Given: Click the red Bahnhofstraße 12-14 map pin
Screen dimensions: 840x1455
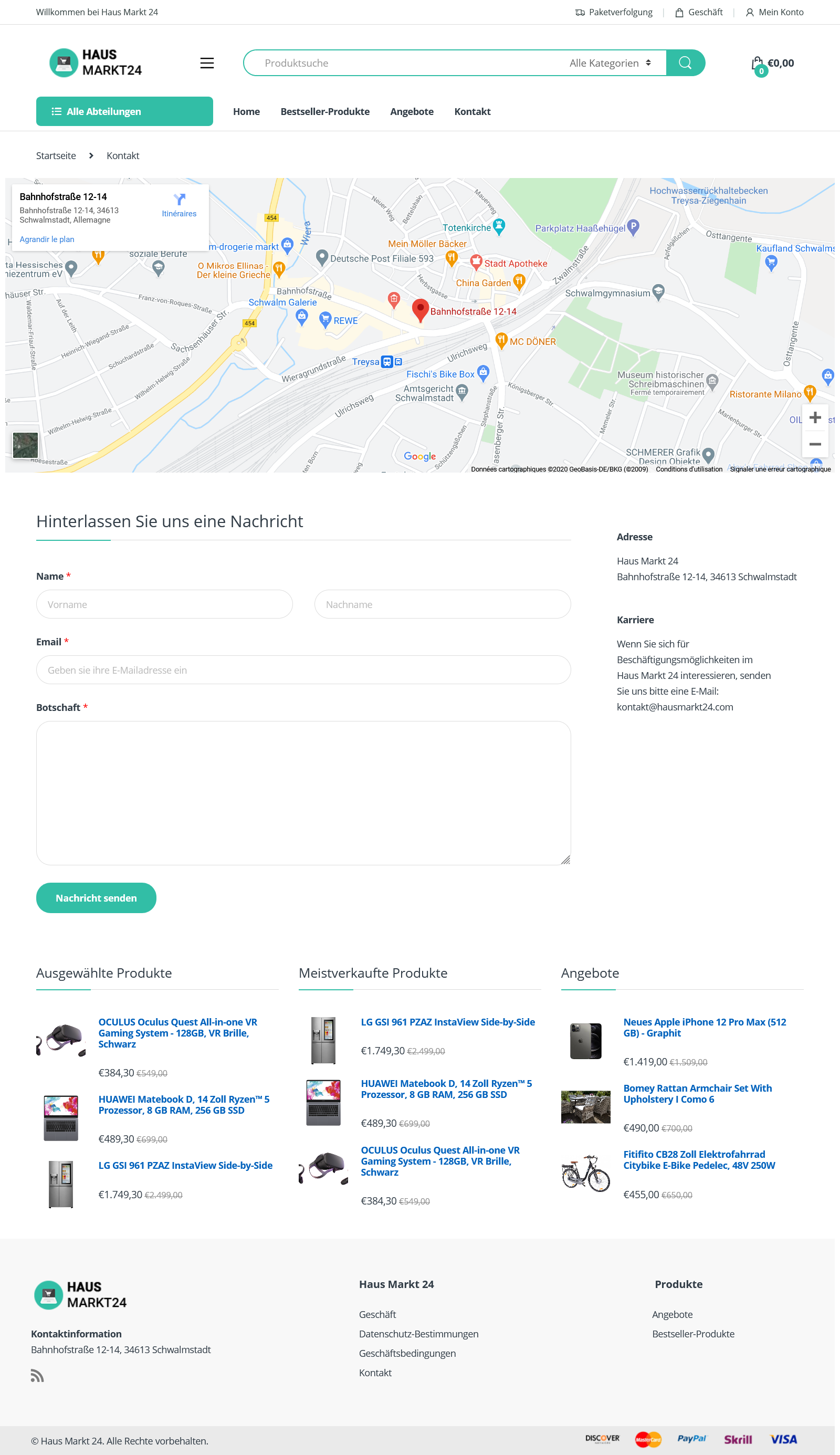Looking at the screenshot, I should tap(421, 310).
